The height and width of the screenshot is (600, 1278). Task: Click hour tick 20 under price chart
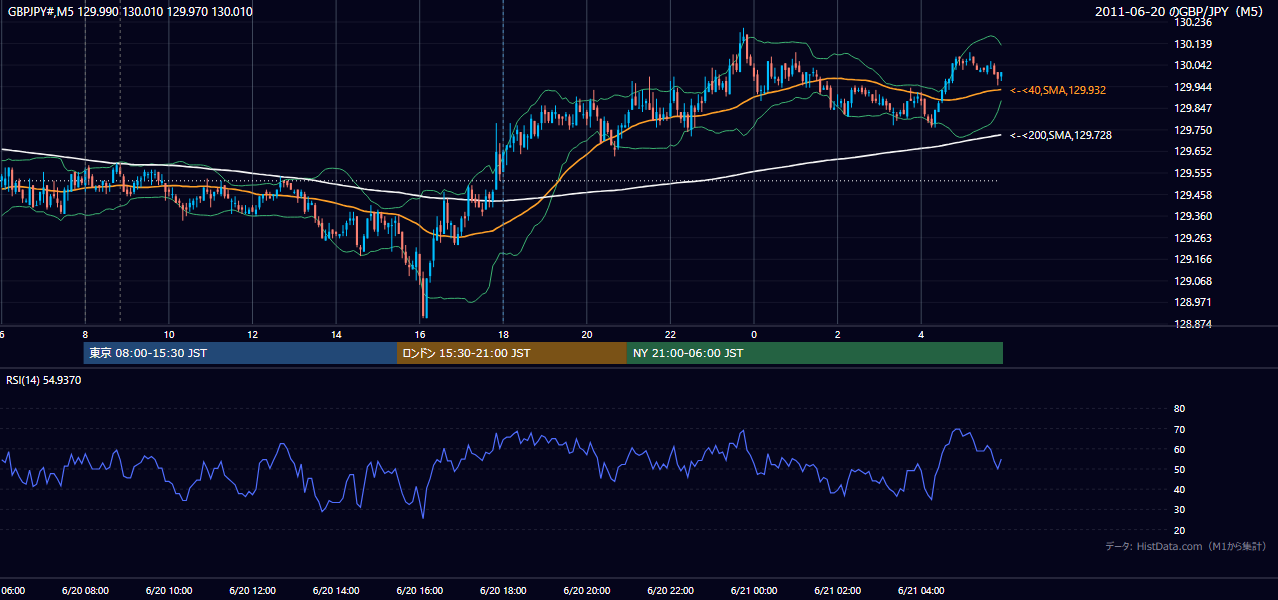(x=587, y=334)
